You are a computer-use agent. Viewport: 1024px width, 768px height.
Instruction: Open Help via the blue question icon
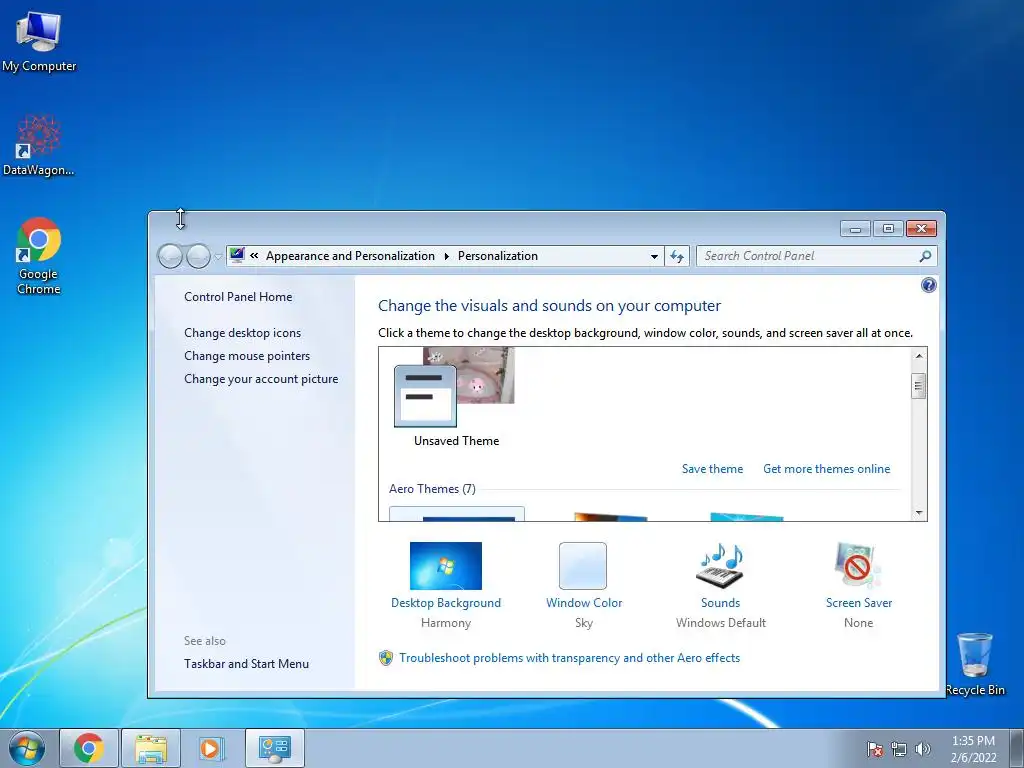(929, 285)
